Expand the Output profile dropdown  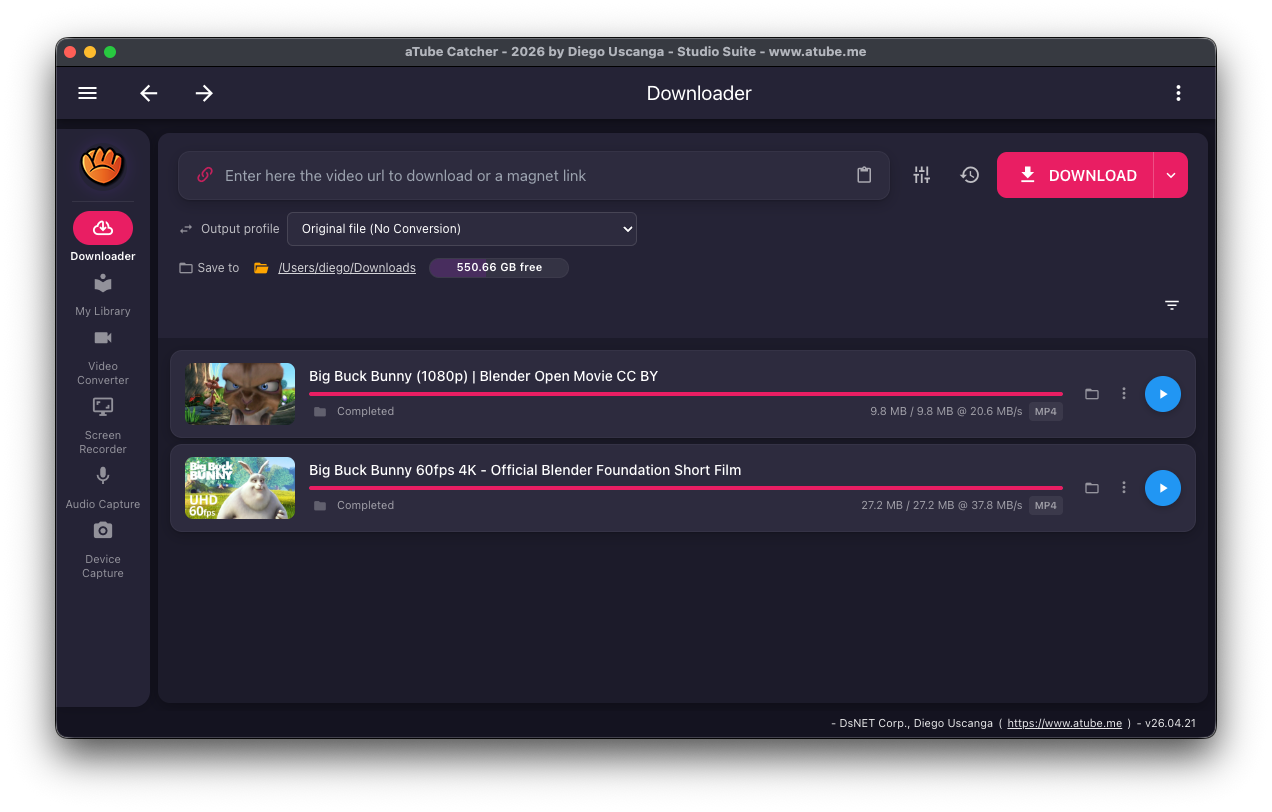(462, 229)
